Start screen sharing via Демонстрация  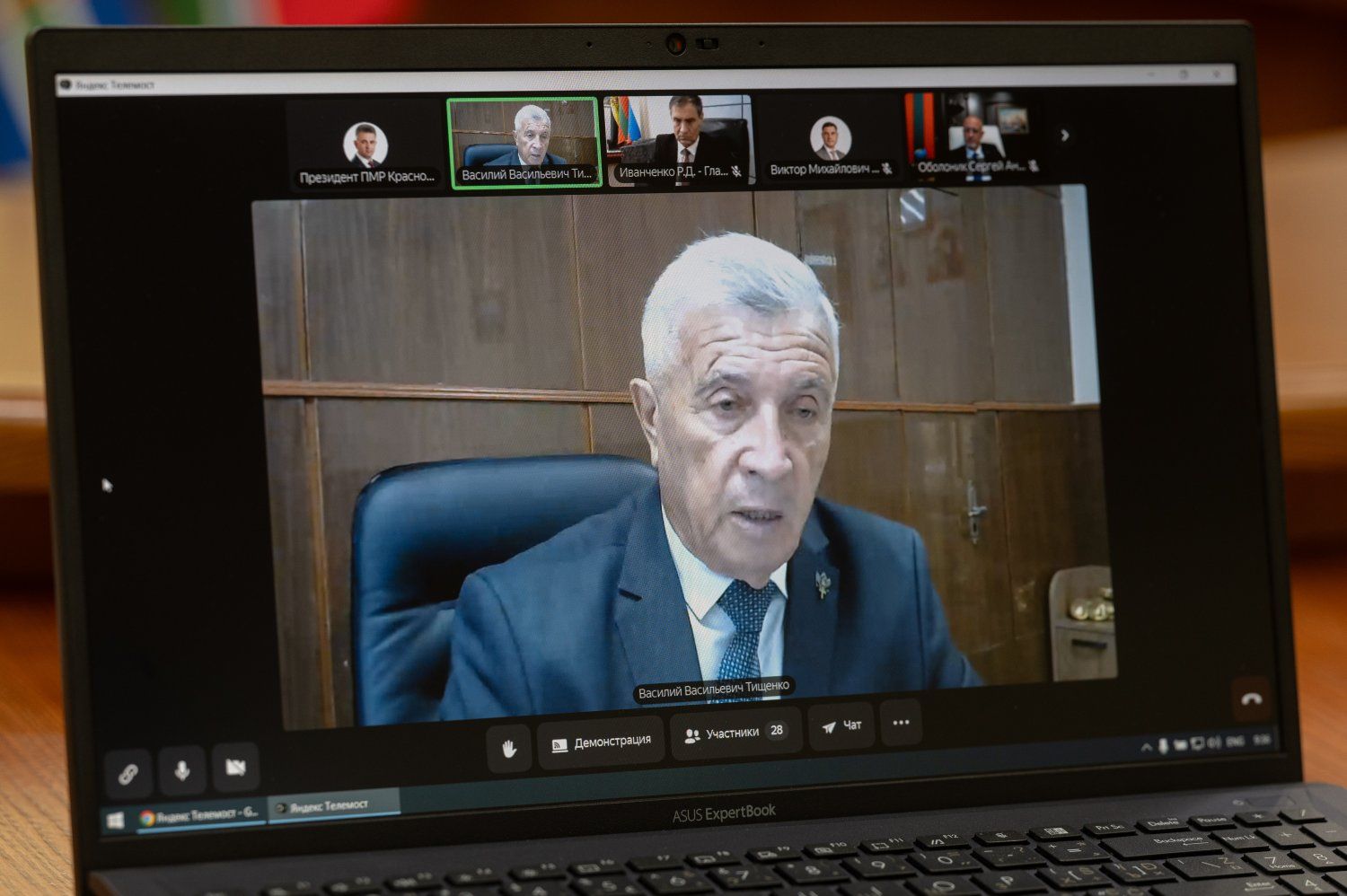[x=601, y=742]
